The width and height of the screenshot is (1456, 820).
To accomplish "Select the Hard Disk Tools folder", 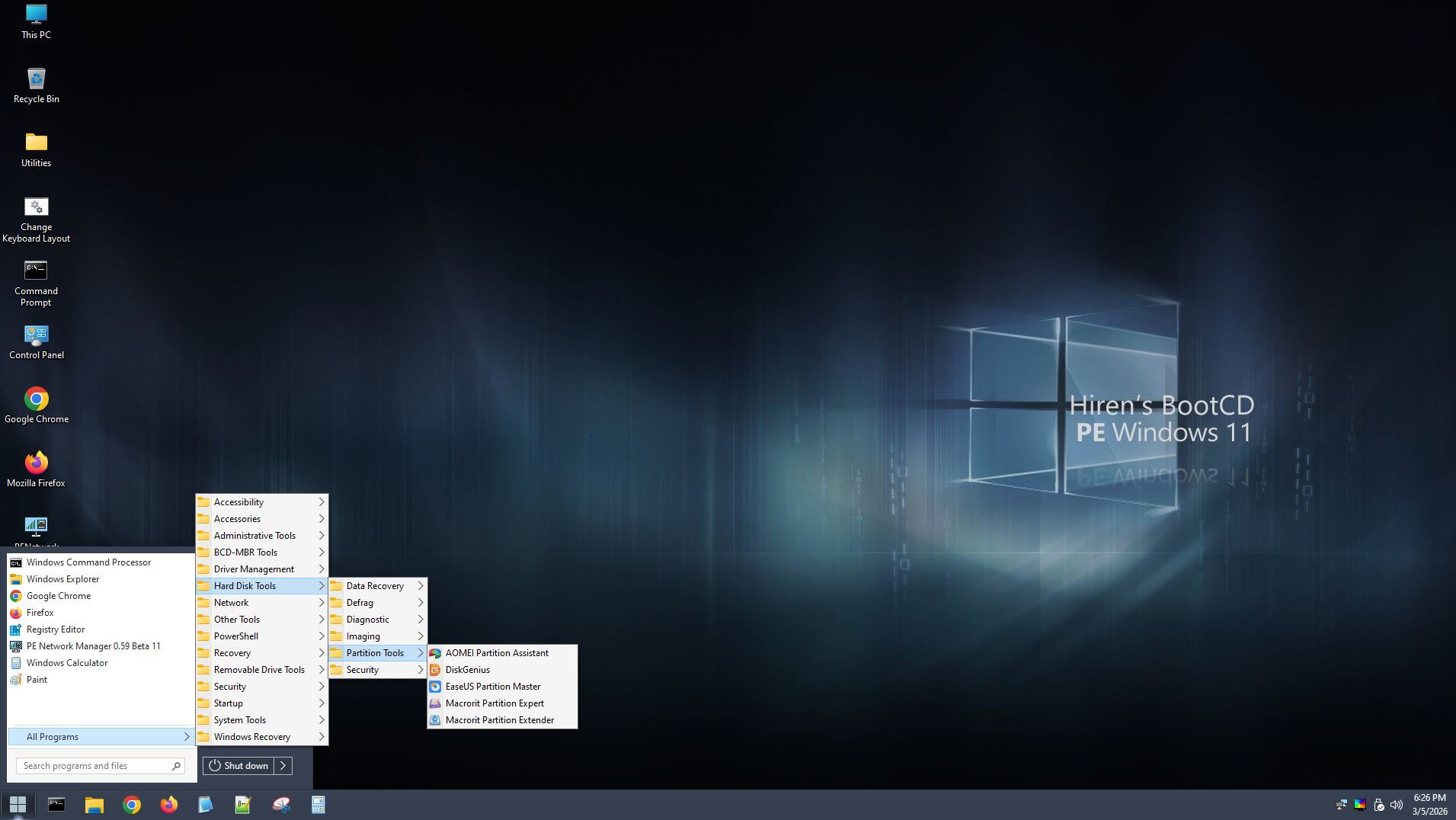I will tap(262, 586).
